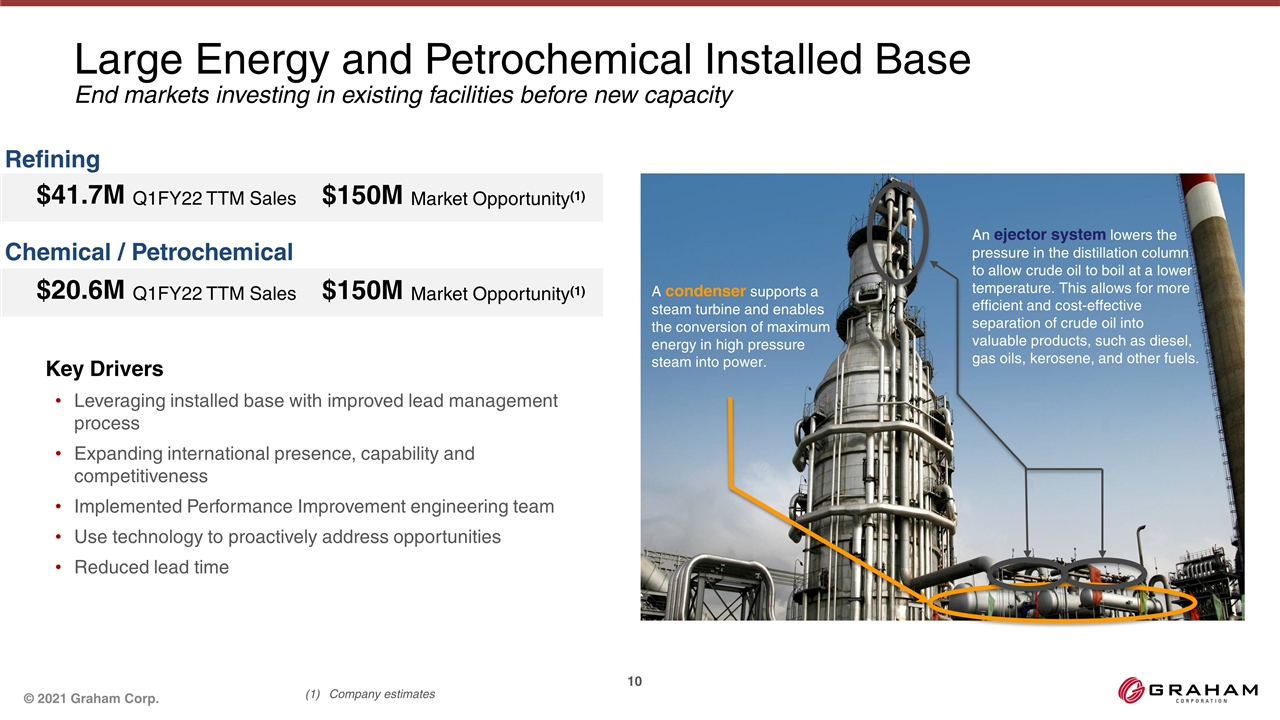Click the $41.7M Q1FY22 TTM Sales figure

(x=166, y=197)
